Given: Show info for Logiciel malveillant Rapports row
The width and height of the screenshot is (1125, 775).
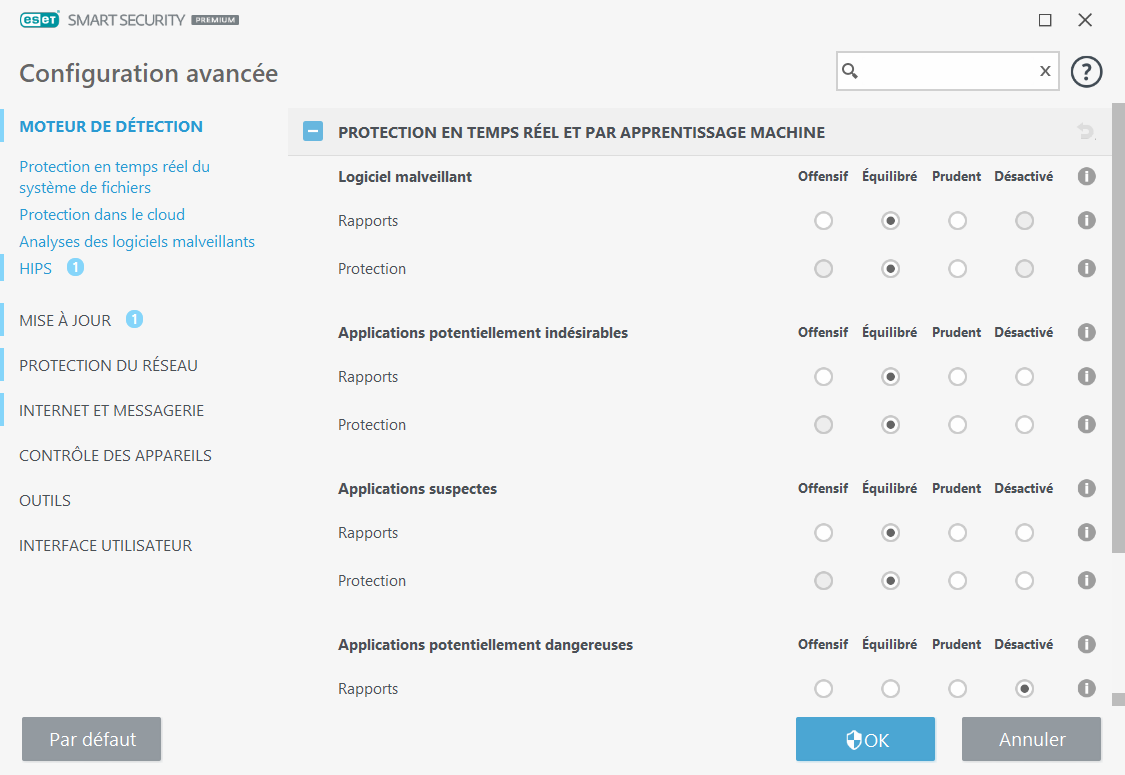Looking at the screenshot, I should click(1086, 220).
